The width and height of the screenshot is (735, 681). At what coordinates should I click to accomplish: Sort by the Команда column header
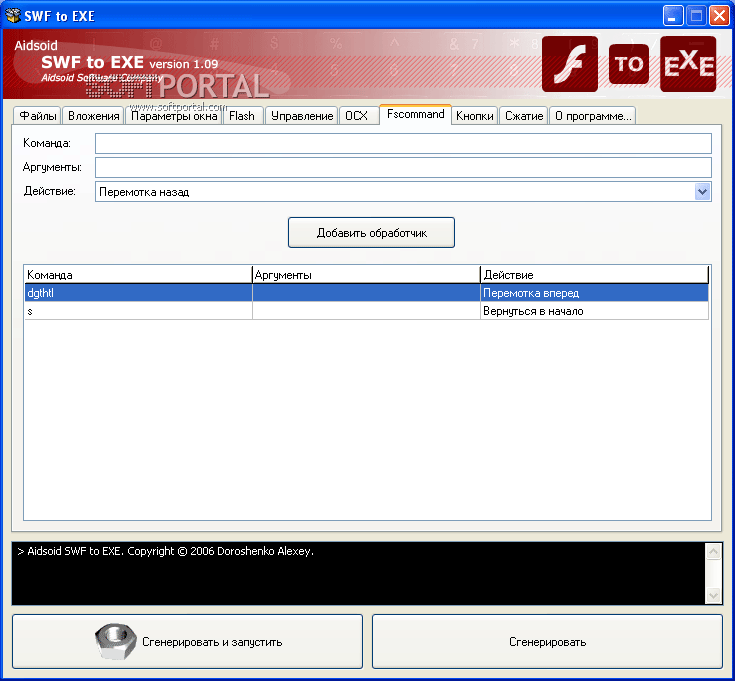[x=138, y=275]
